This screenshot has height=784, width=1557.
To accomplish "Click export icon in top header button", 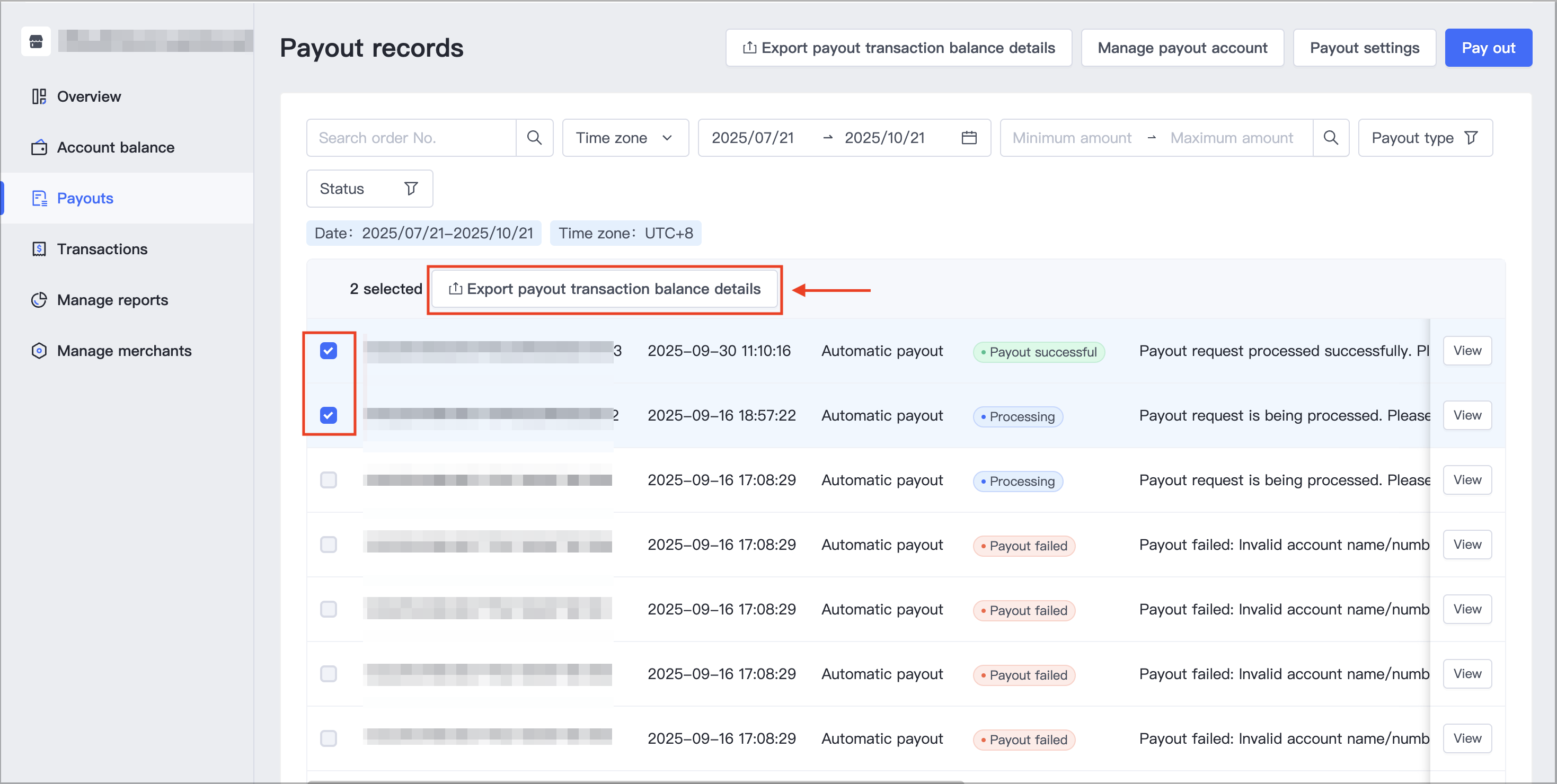I will click(x=749, y=48).
